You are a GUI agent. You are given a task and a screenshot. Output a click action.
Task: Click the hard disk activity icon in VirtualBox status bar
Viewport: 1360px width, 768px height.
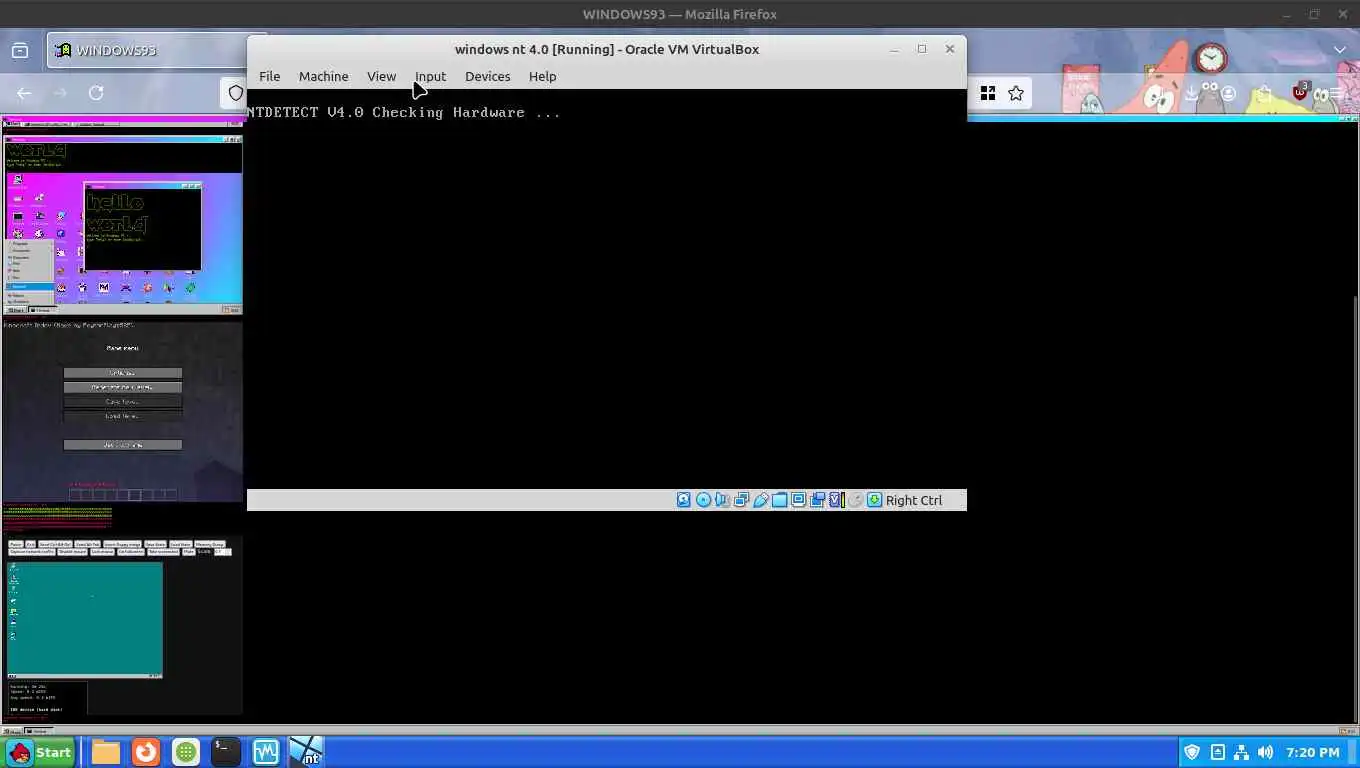pyautogui.click(x=684, y=500)
